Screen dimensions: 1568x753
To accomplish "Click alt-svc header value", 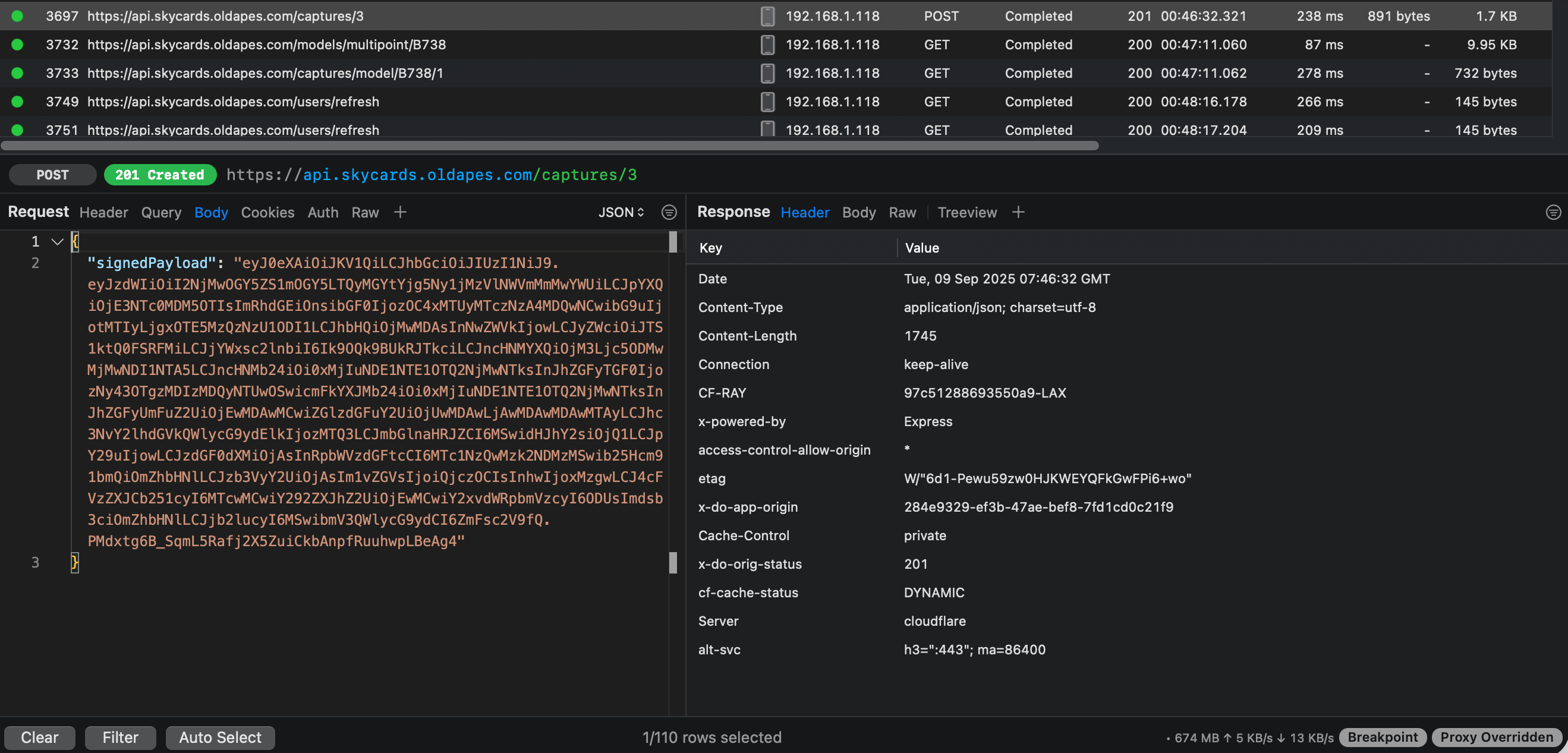I will [974, 650].
